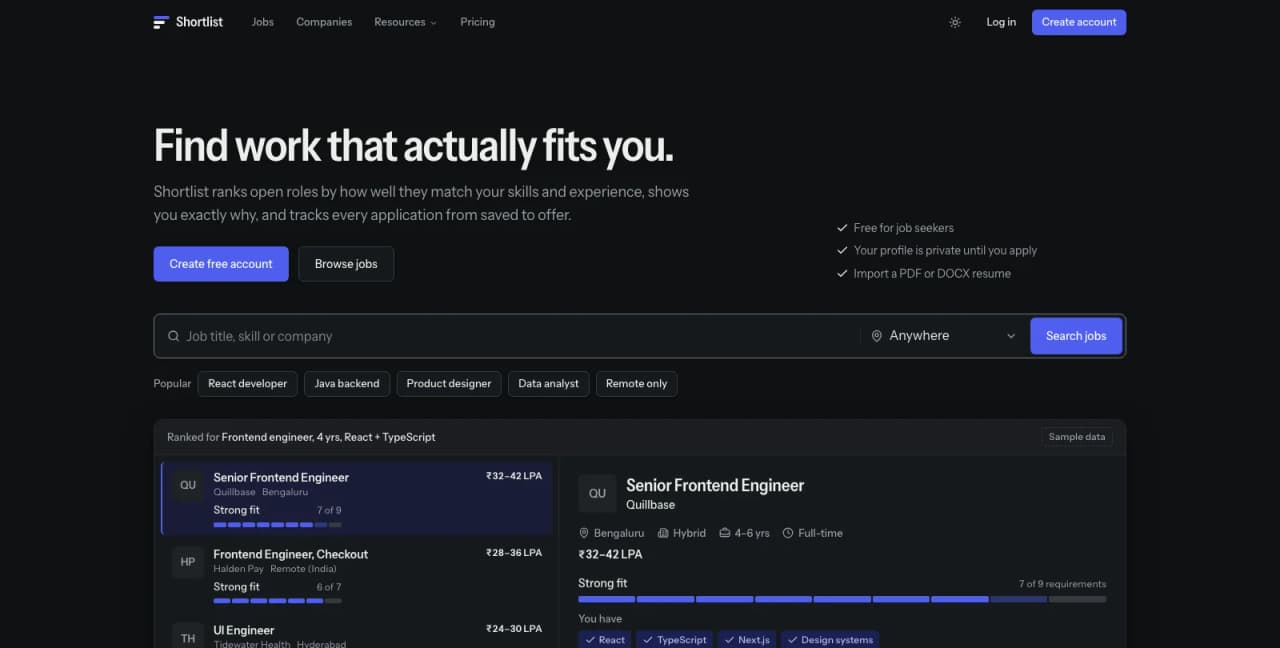Click the Log in link

1001,22
